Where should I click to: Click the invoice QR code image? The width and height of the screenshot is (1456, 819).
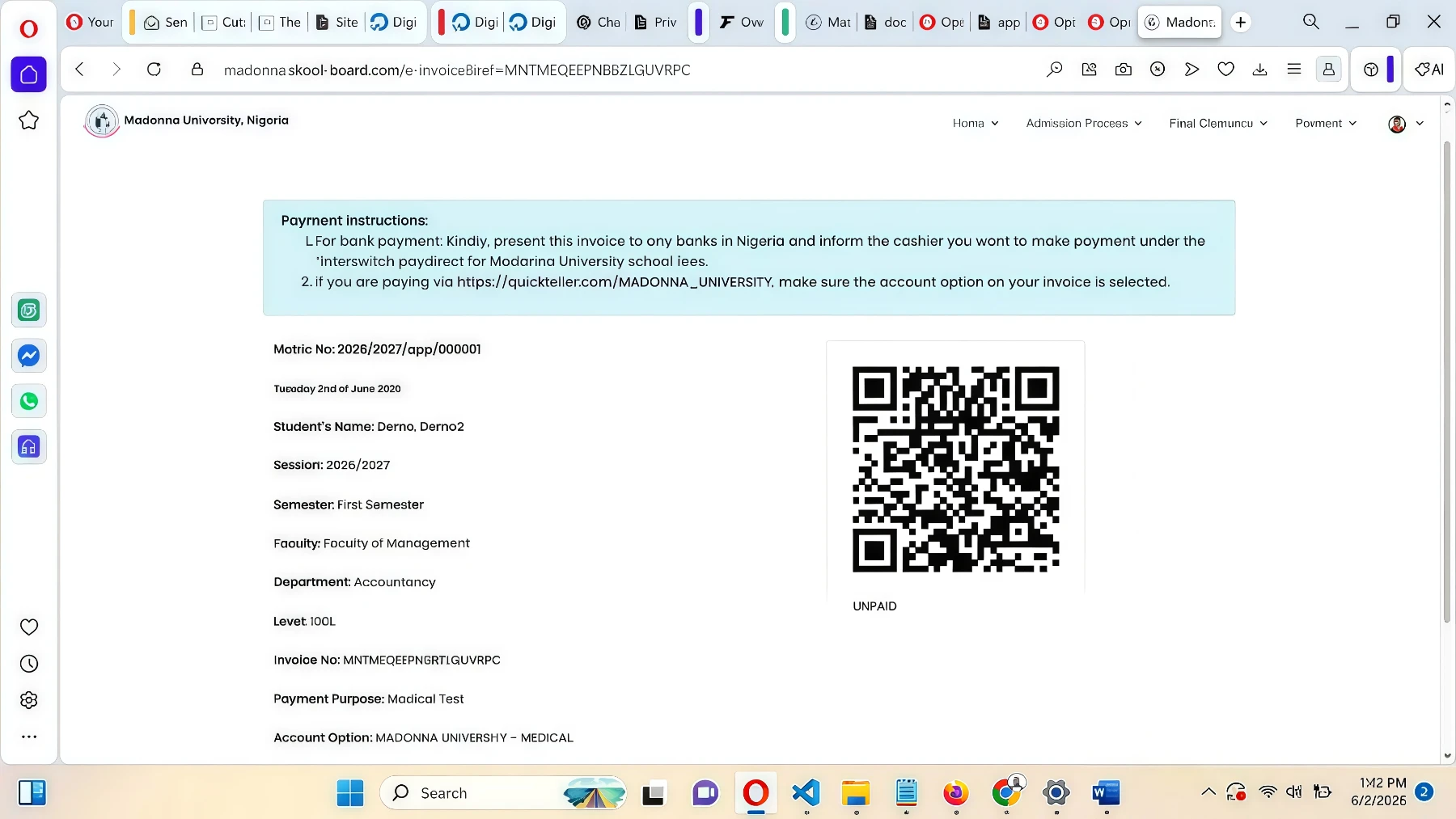pyautogui.click(x=955, y=470)
